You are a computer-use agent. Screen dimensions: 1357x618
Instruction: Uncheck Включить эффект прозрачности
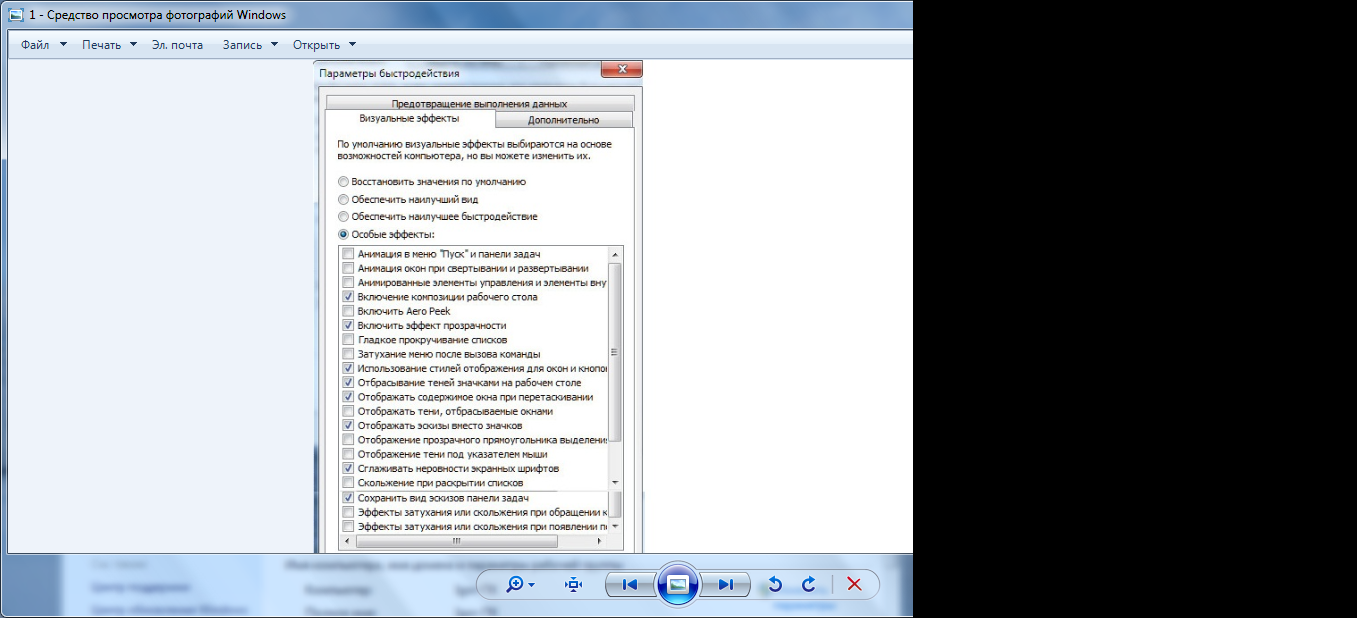(348, 325)
